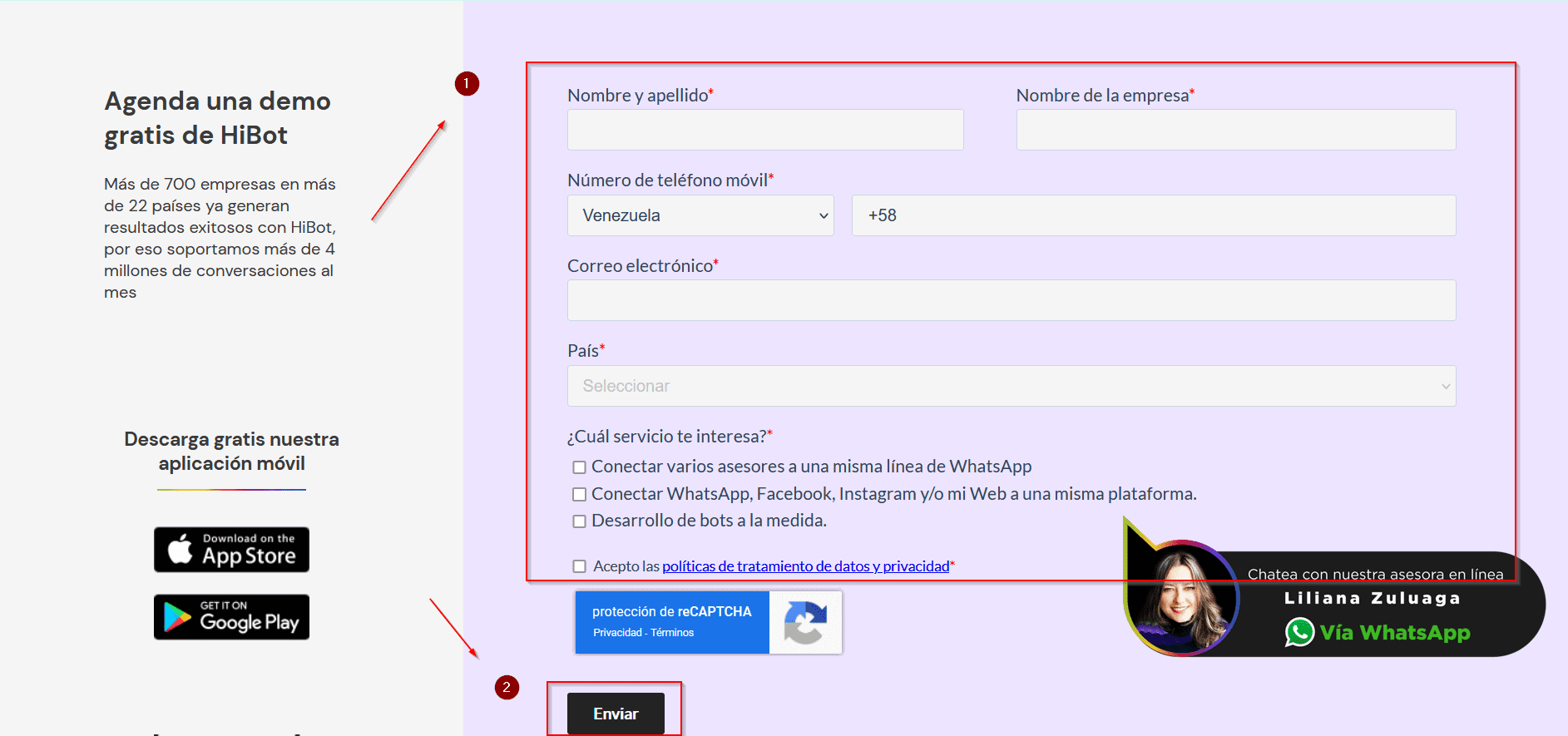Click the Enviar button

tap(616, 714)
